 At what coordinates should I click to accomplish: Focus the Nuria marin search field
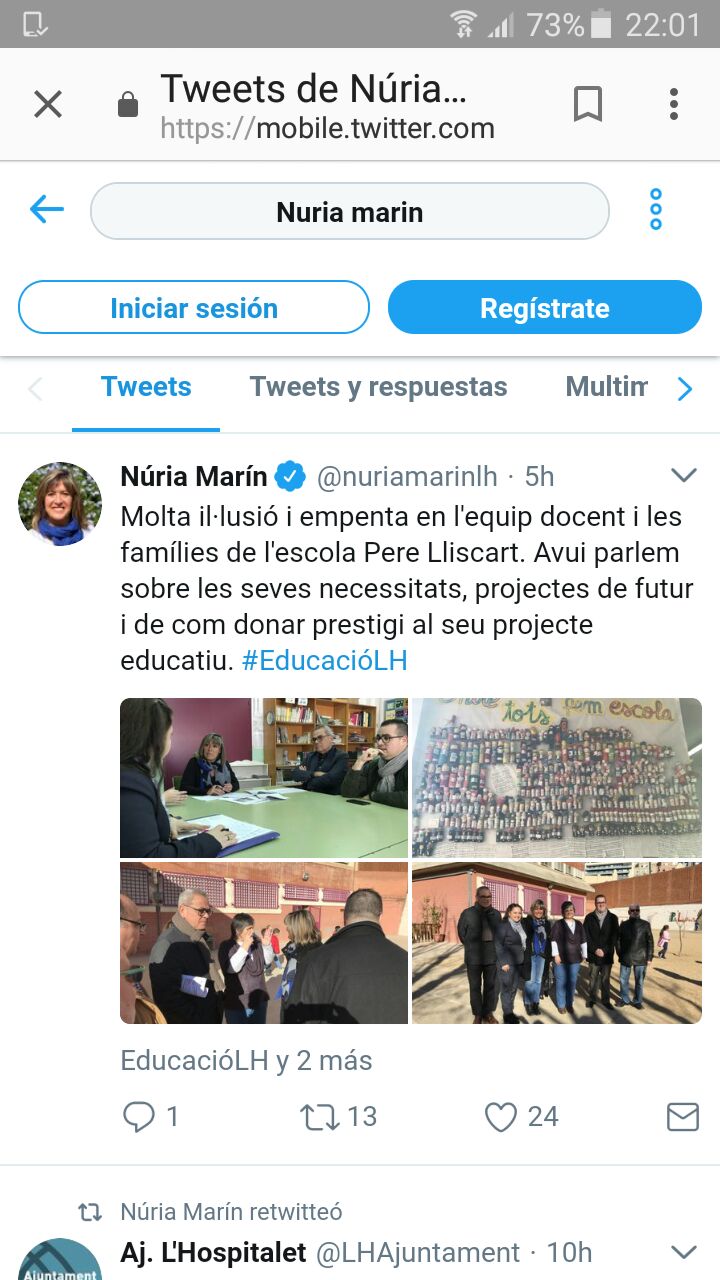350,212
